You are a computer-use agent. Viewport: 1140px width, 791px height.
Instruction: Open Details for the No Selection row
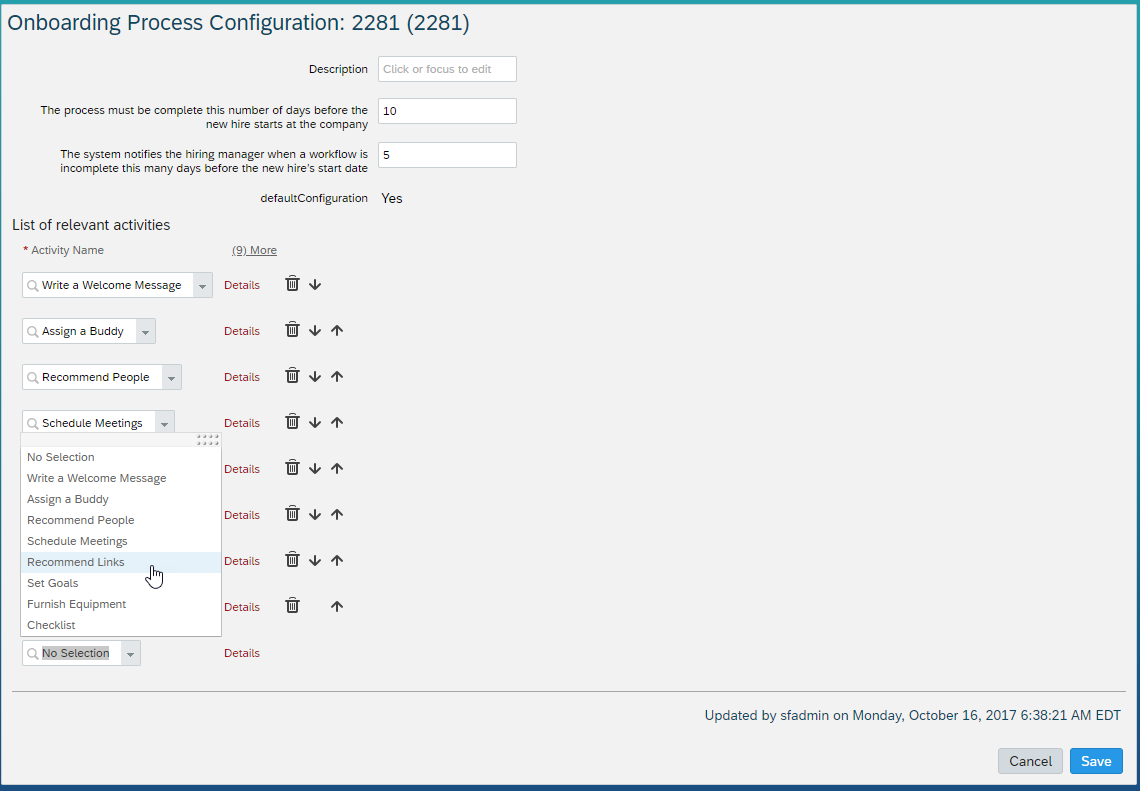click(x=242, y=653)
